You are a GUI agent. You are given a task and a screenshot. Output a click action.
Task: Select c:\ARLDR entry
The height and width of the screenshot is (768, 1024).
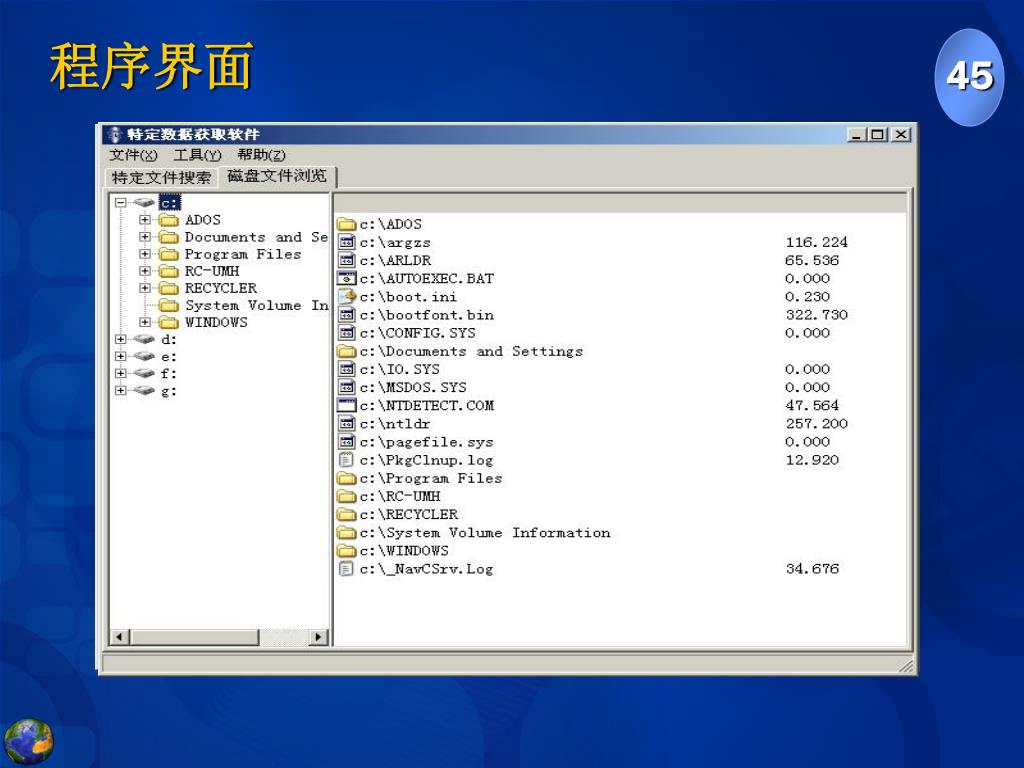point(395,261)
